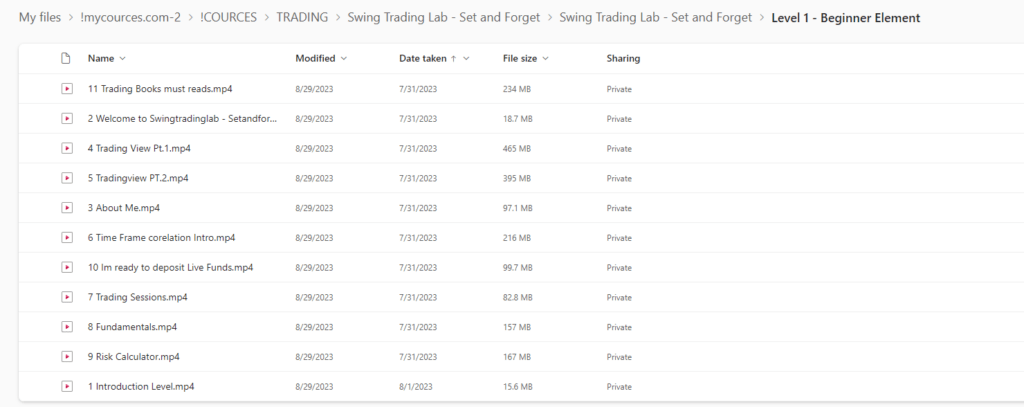The width and height of the screenshot is (1024, 407).
Task: Go to My files in breadcrumb
Action: [40, 18]
